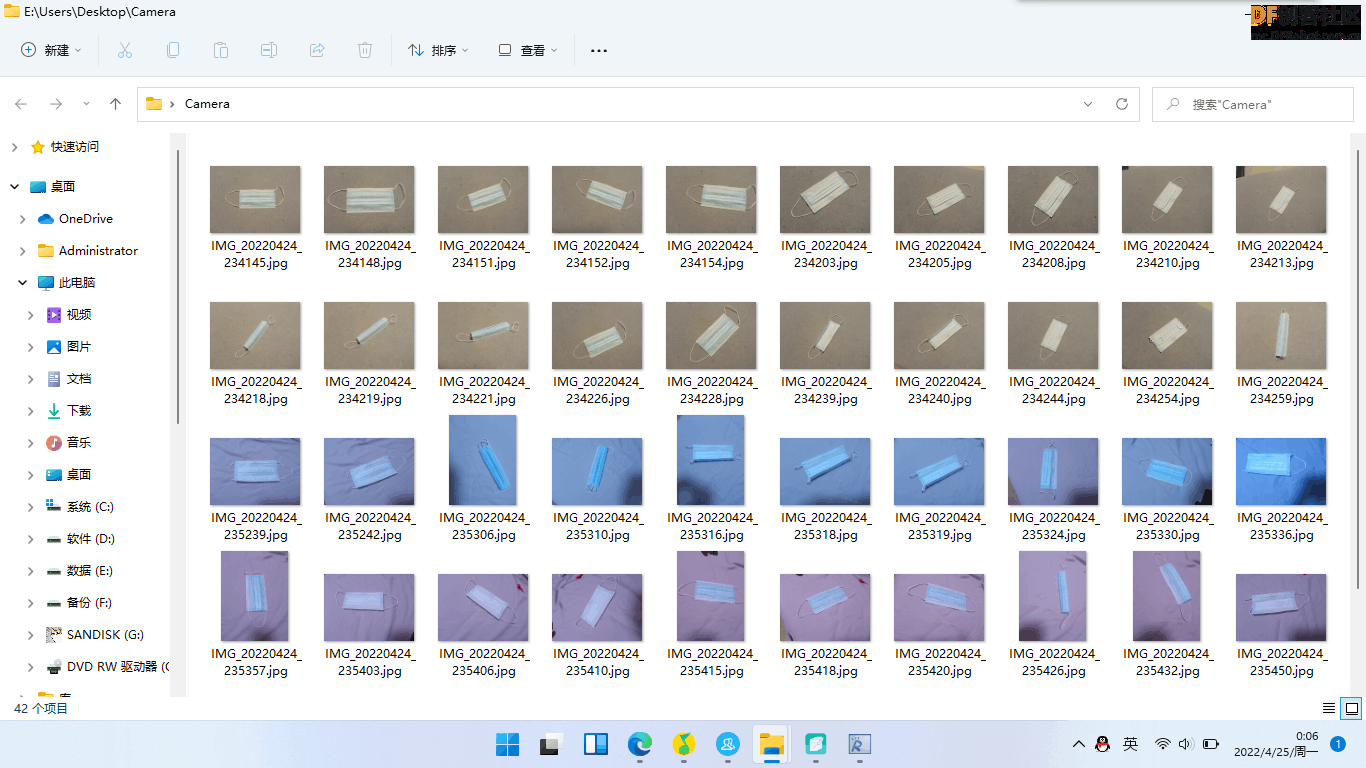The image size is (1366, 768).
Task: Collapse the 桌面 root tree node
Action: click(x=14, y=187)
